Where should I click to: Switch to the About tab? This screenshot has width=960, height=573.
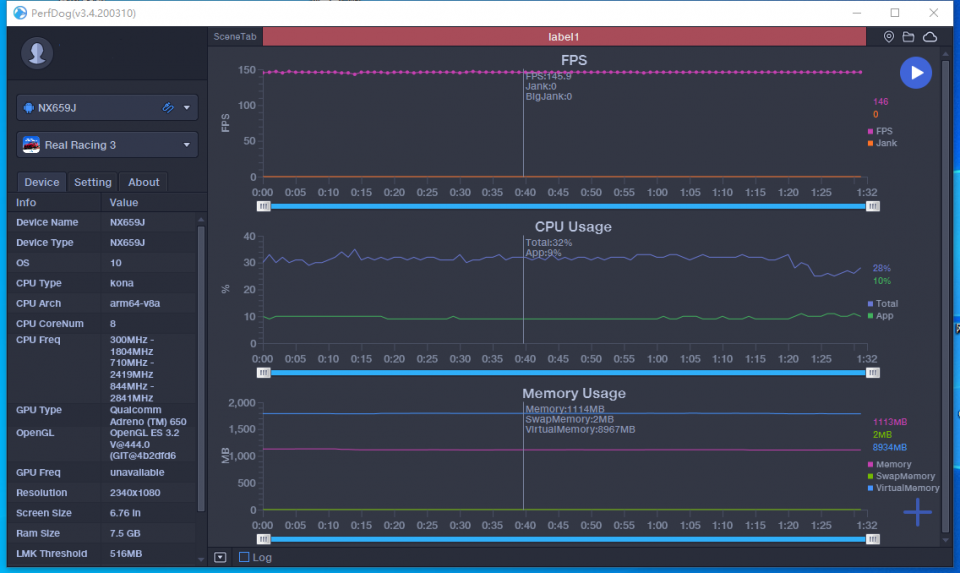tap(144, 182)
